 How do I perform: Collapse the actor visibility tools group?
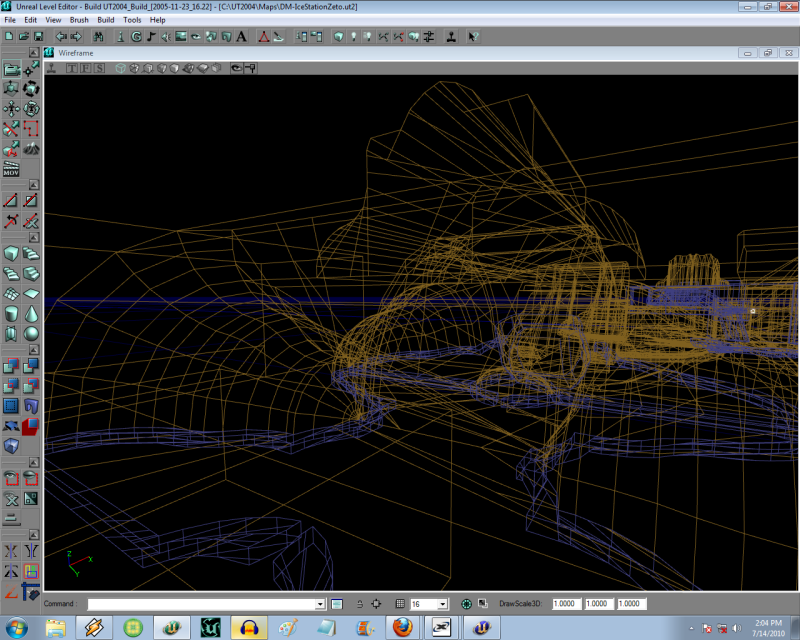[x=34, y=462]
